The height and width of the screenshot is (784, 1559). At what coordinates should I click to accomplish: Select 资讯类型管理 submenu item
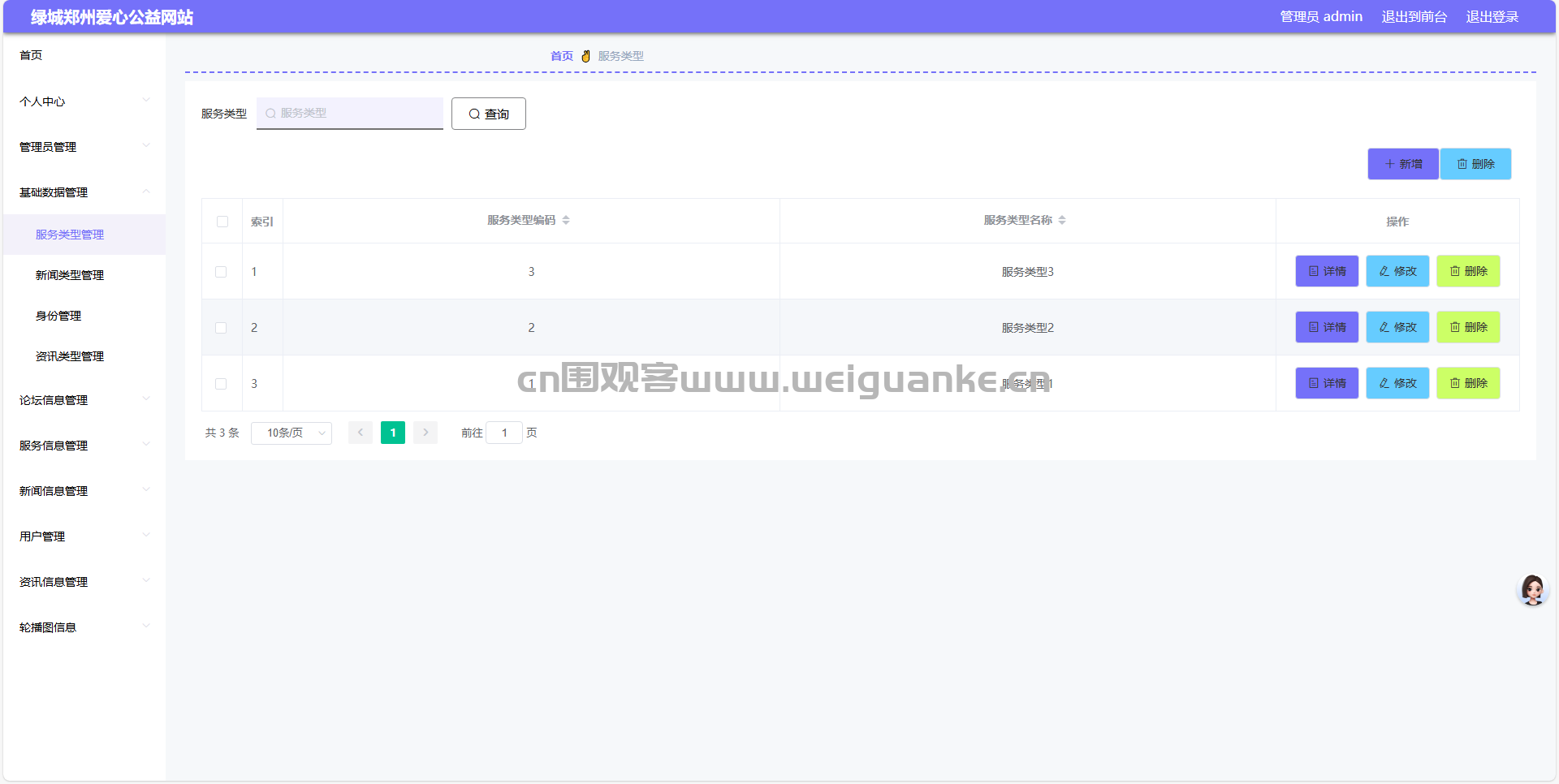84,356
